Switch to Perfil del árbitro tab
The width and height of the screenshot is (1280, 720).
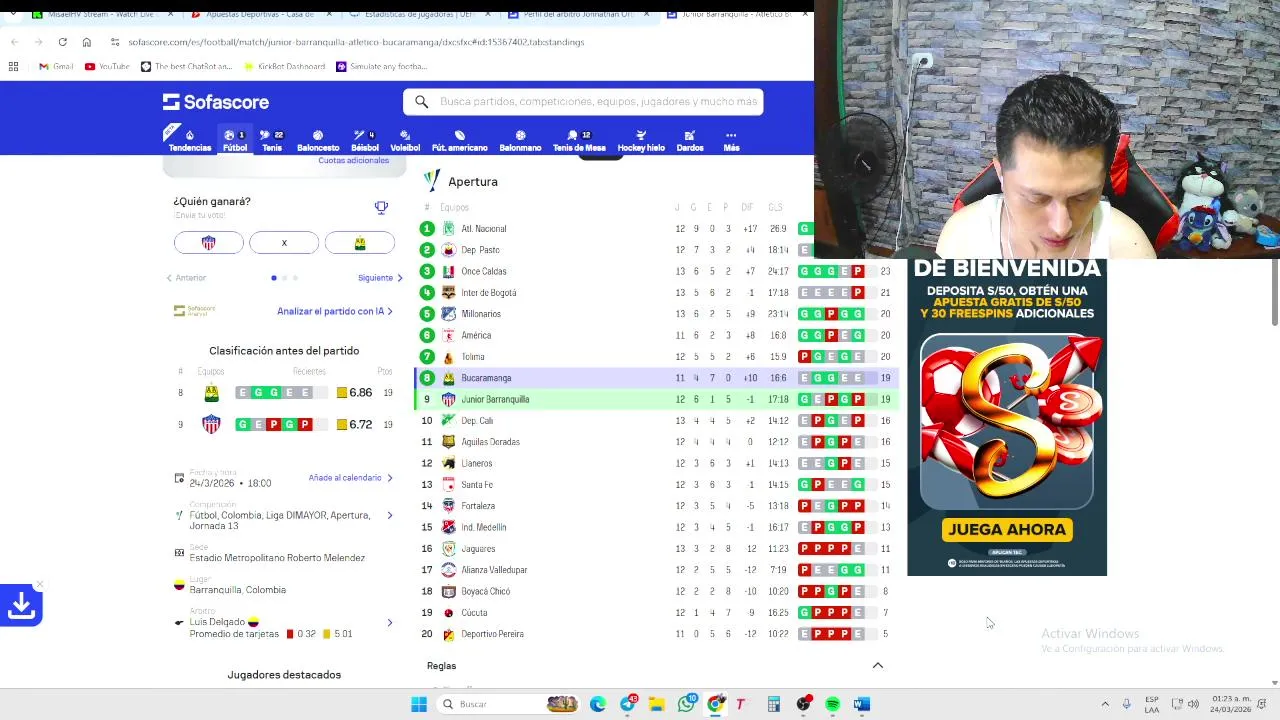(578, 14)
